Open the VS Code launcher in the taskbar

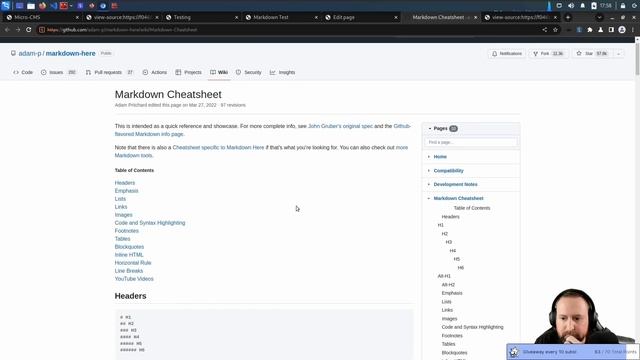point(53,6)
